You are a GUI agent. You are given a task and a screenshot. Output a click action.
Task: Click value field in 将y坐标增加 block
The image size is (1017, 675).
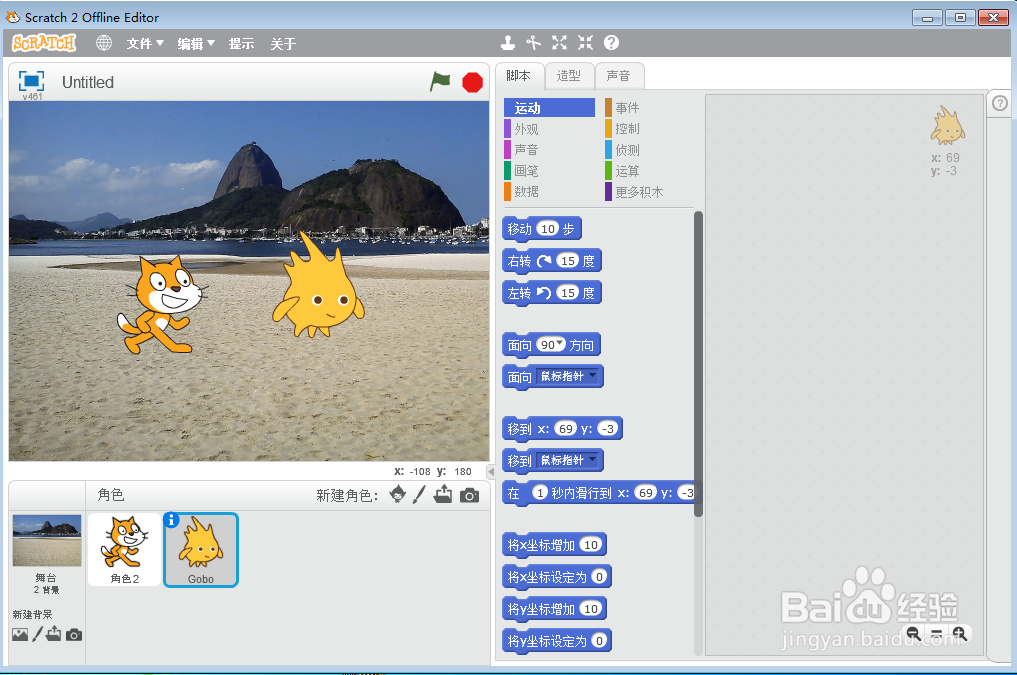(x=591, y=609)
